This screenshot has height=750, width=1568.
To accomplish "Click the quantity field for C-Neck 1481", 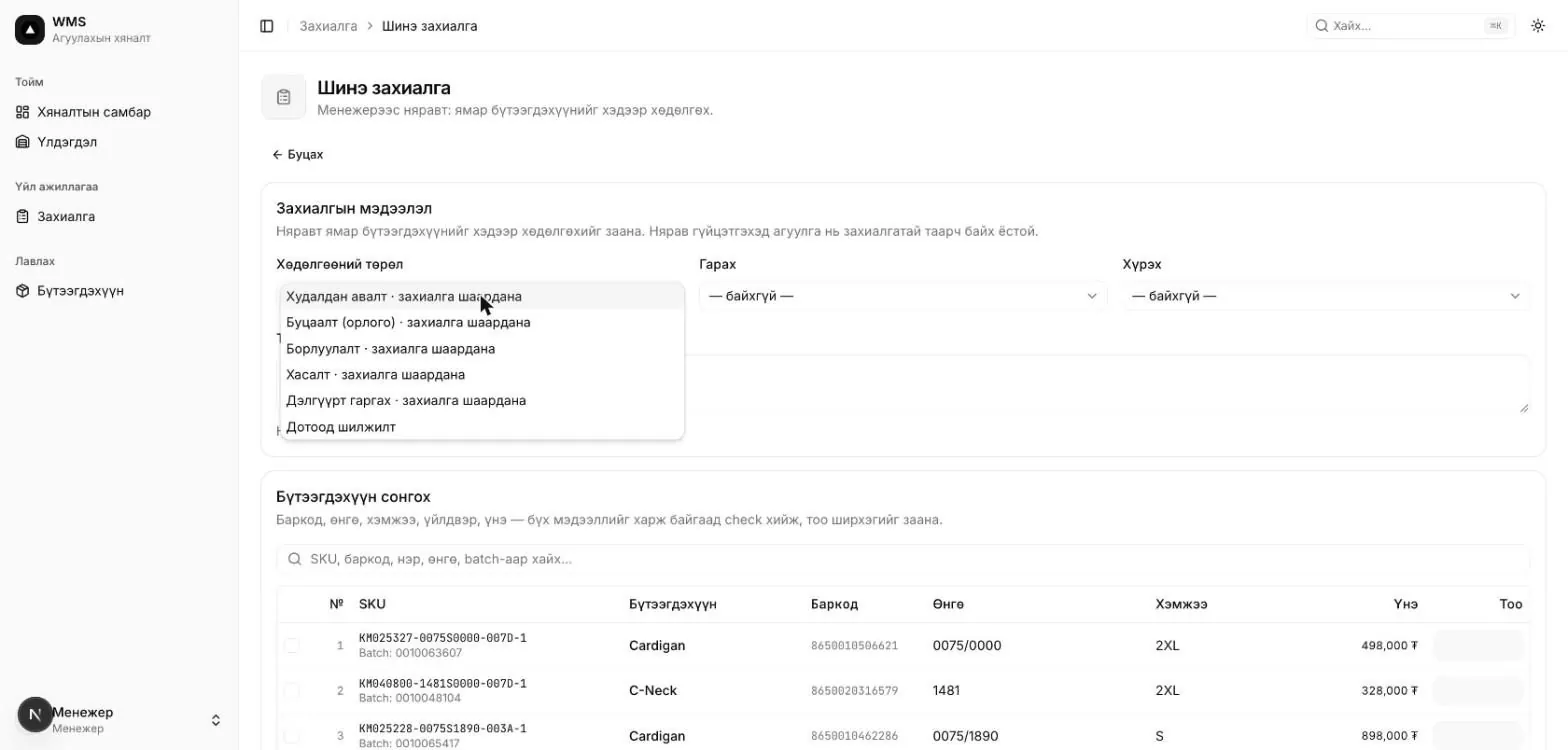I will click(1478, 691).
